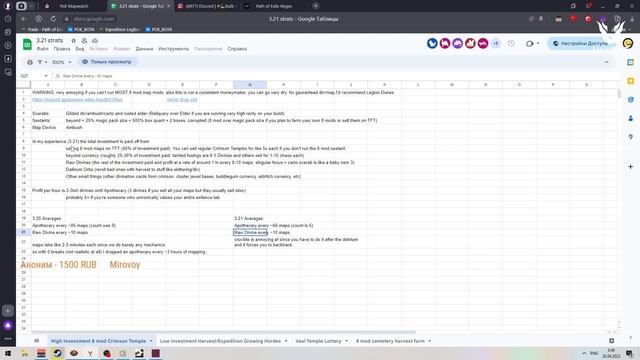Screen dimensions: 640x360
Task: Expand the filter views dropdown arrow
Action: (x=46, y=62)
